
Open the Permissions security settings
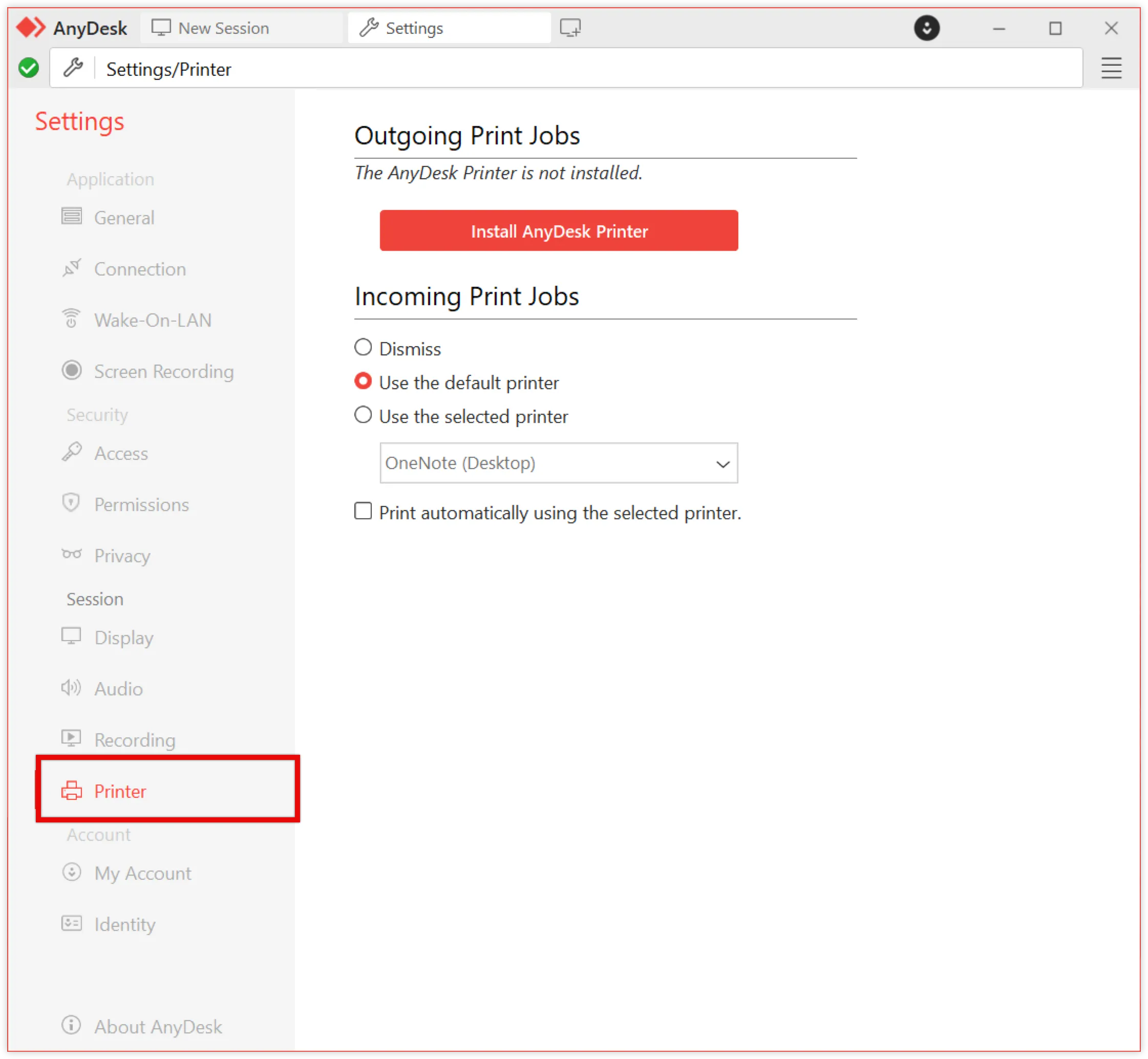(141, 504)
